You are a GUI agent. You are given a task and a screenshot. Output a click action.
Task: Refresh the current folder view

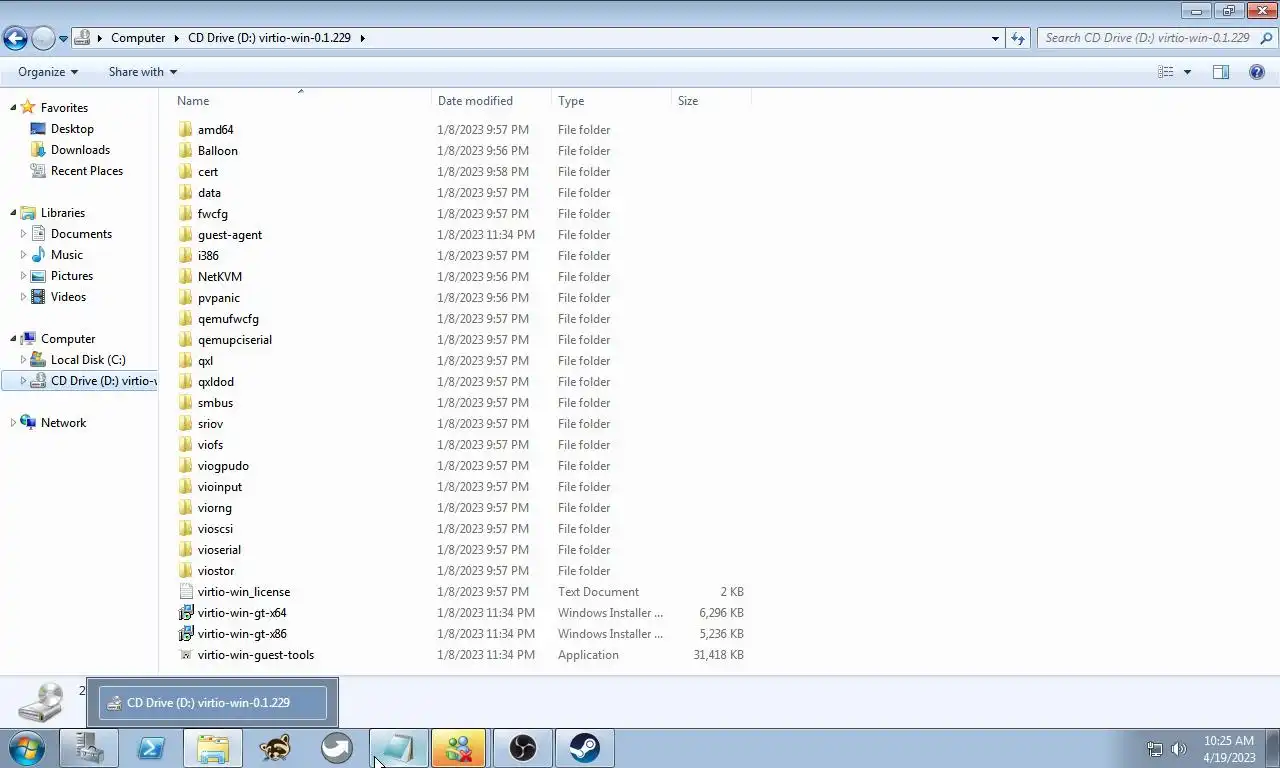1018,38
